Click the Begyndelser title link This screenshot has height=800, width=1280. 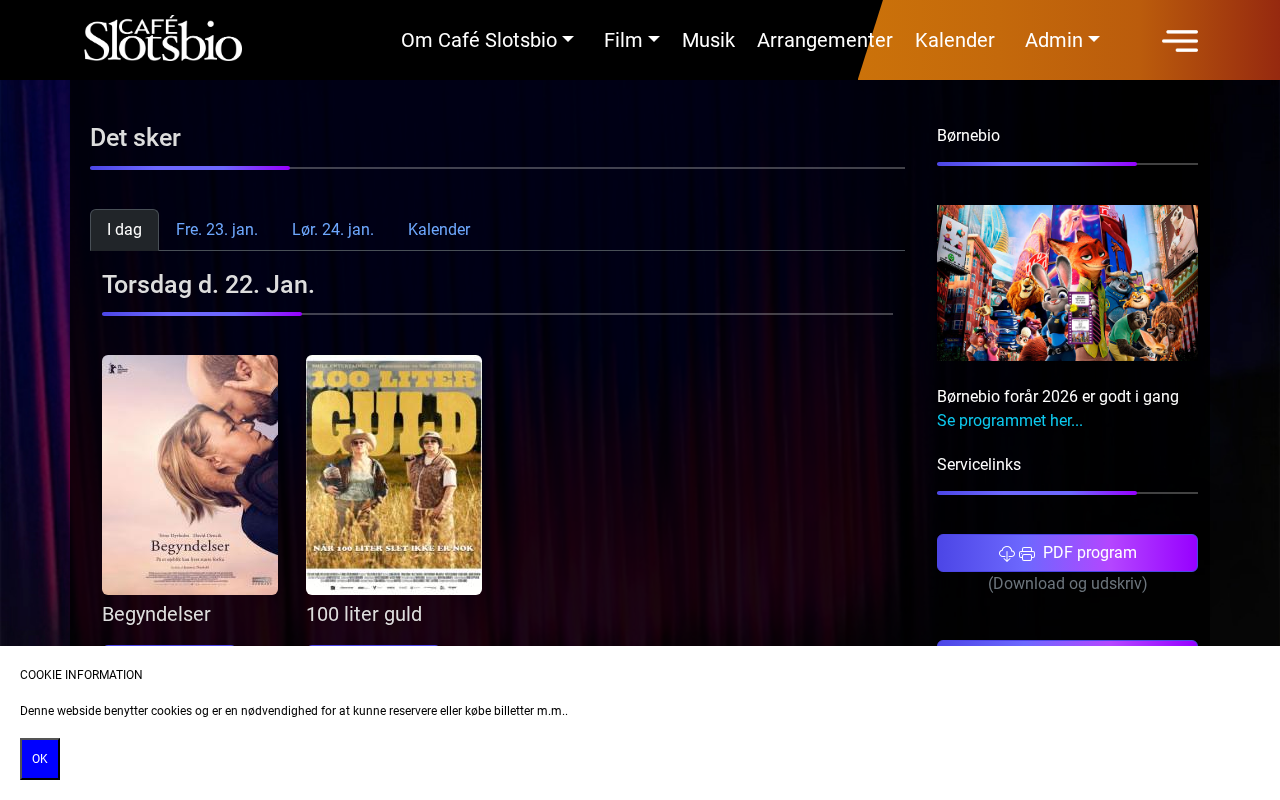pos(156,614)
